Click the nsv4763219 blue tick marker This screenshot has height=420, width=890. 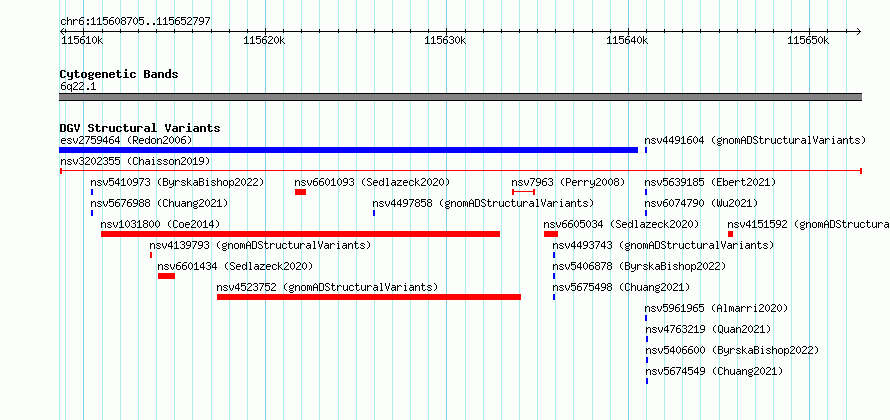coord(646,339)
